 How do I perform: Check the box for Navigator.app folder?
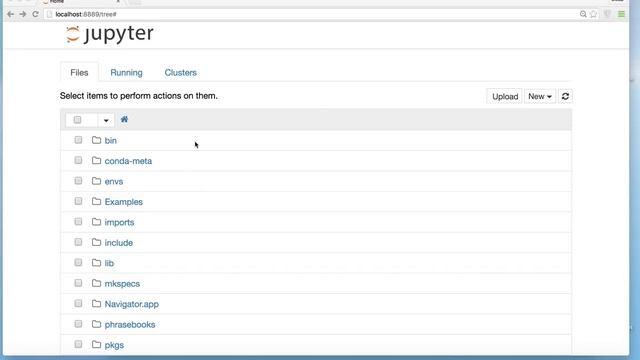[x=78, y=303]
